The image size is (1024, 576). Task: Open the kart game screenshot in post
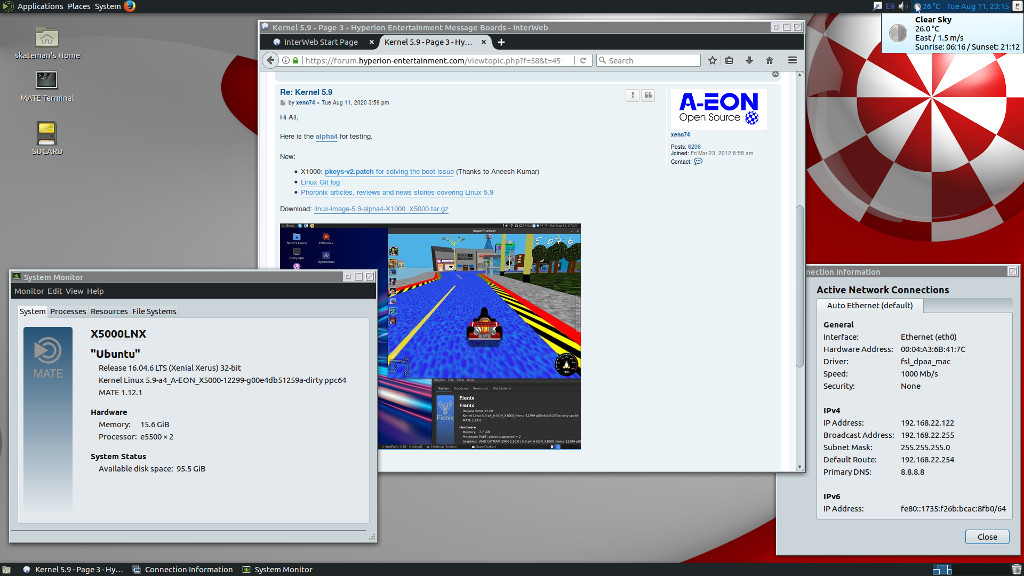click(x=430, y=336)
